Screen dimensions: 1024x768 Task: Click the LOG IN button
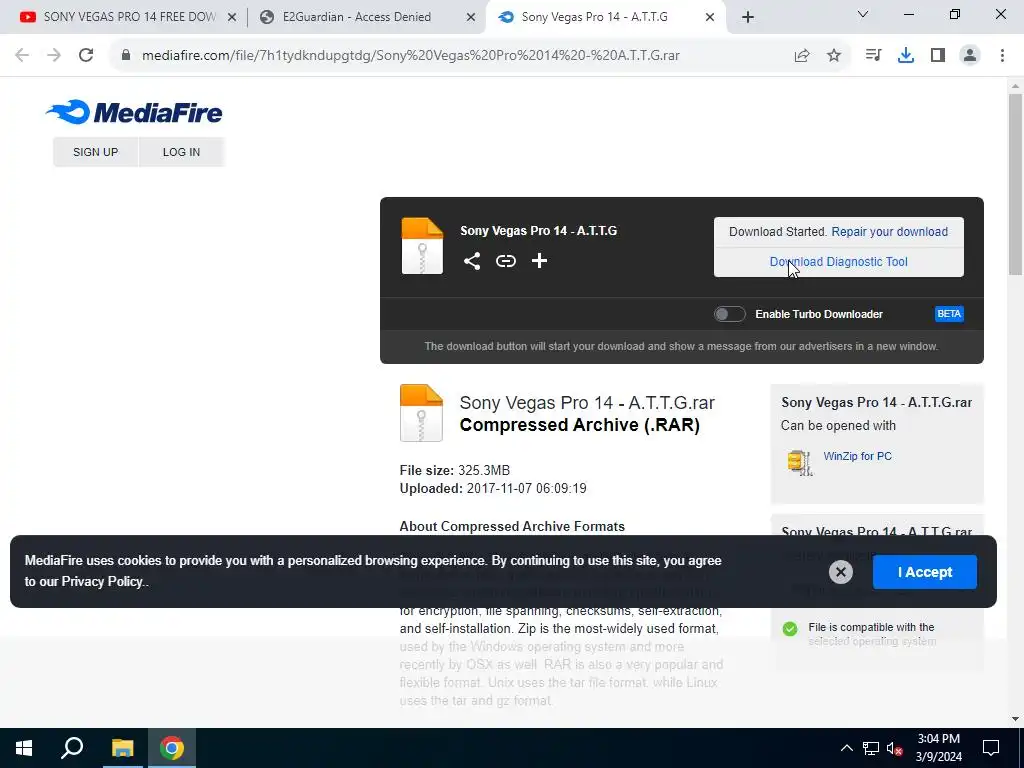[x=181, y=152]
